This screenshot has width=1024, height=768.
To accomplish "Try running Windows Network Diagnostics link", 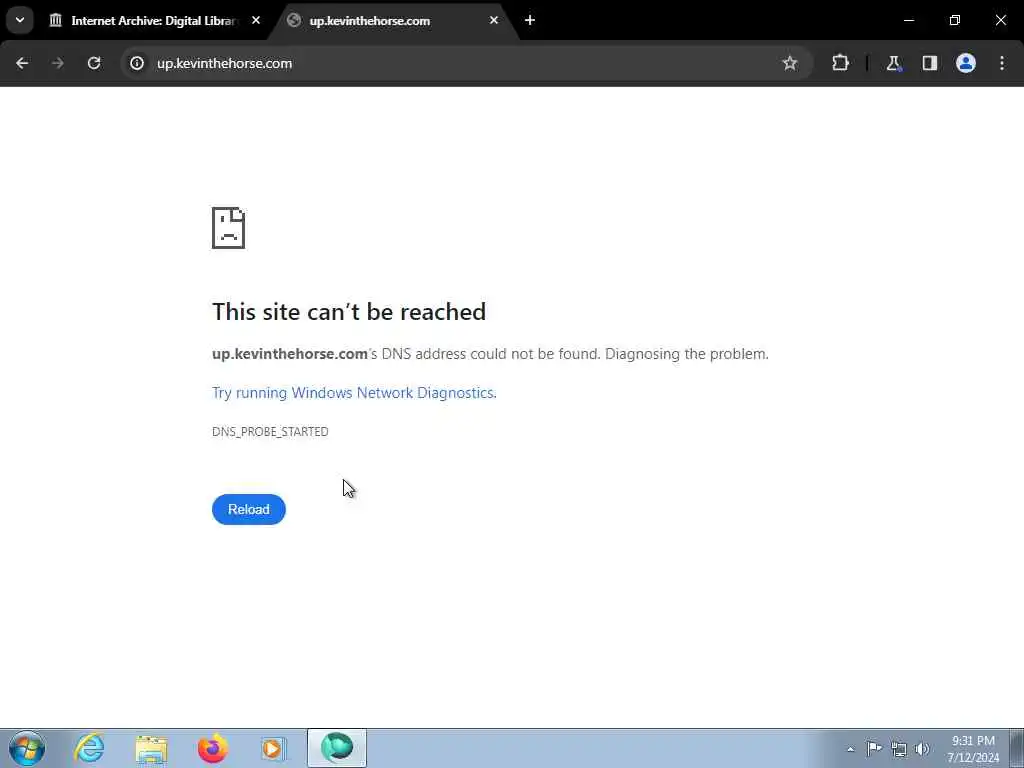I will point(354,392).
